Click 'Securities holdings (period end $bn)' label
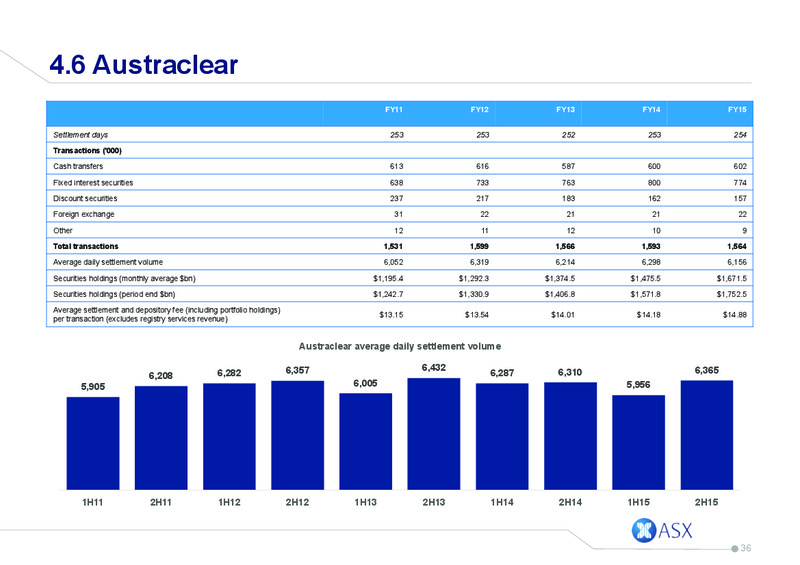The height and width of the screenshot is (565, 800). pos(114,294)
